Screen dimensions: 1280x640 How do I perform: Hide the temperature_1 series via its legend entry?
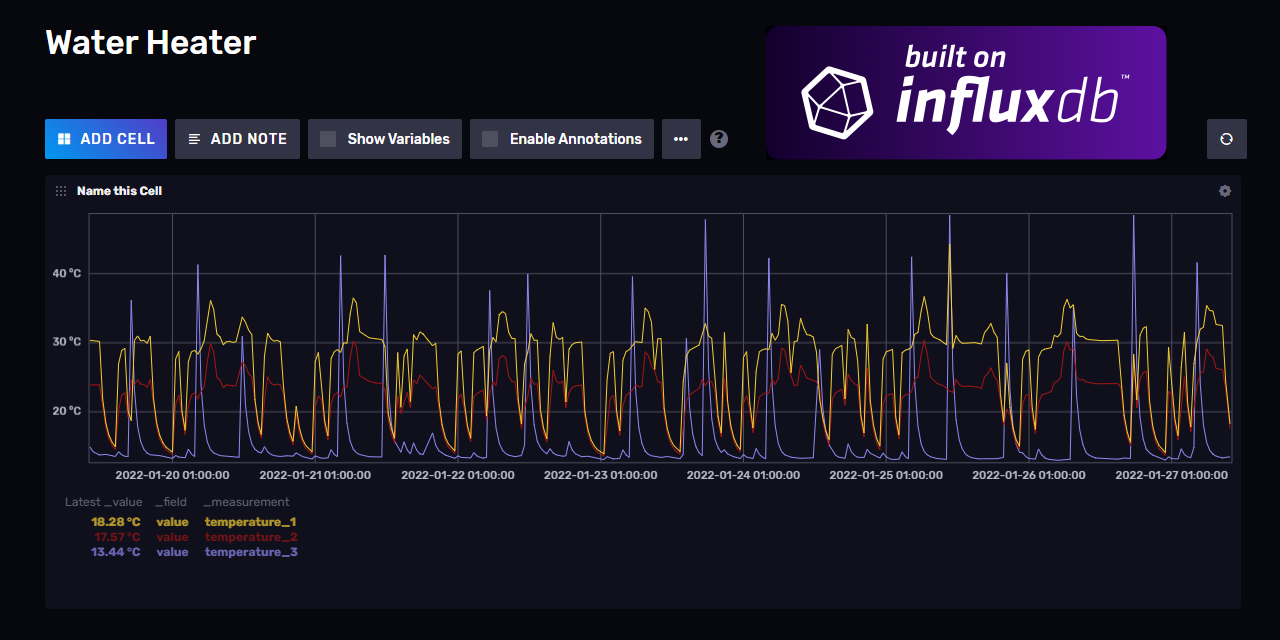tap(250, 521)
